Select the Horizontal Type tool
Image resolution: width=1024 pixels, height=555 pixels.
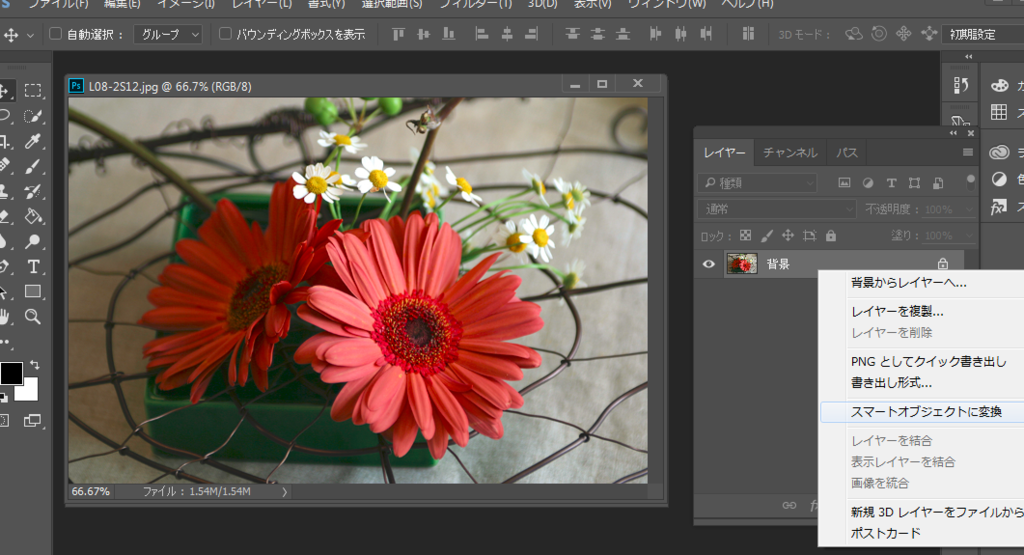(33, 266)
